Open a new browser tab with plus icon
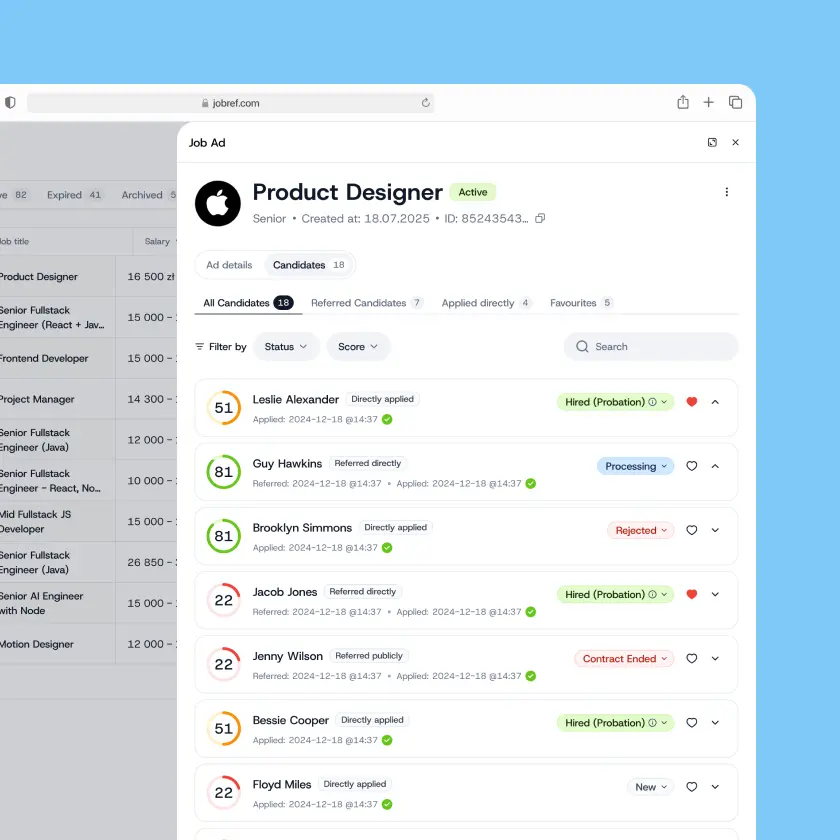Image resolution: width=840 pixels, height=840 pixels. 709,102
